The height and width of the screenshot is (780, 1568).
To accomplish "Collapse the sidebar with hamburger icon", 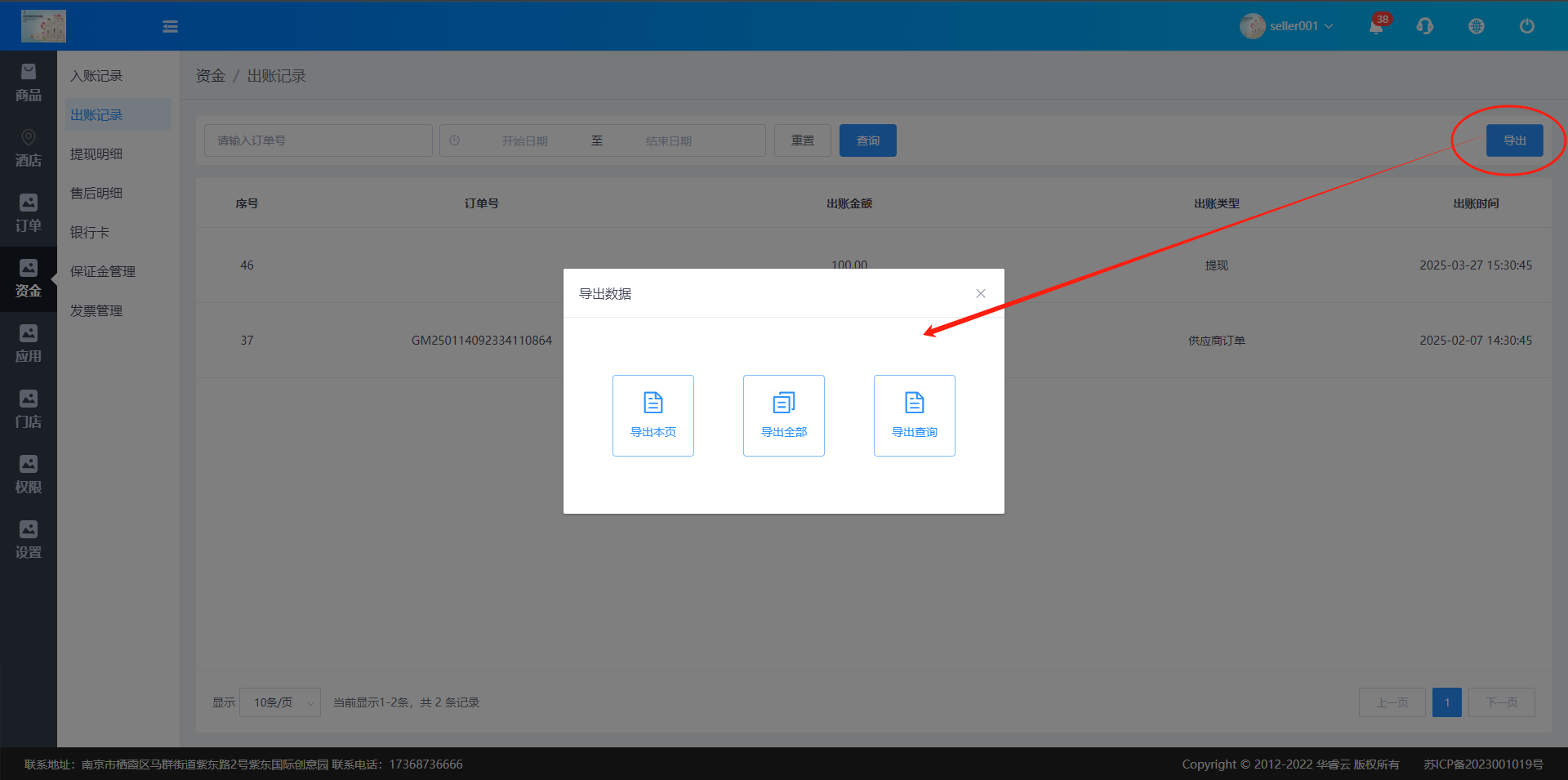I will click(170, 26).
